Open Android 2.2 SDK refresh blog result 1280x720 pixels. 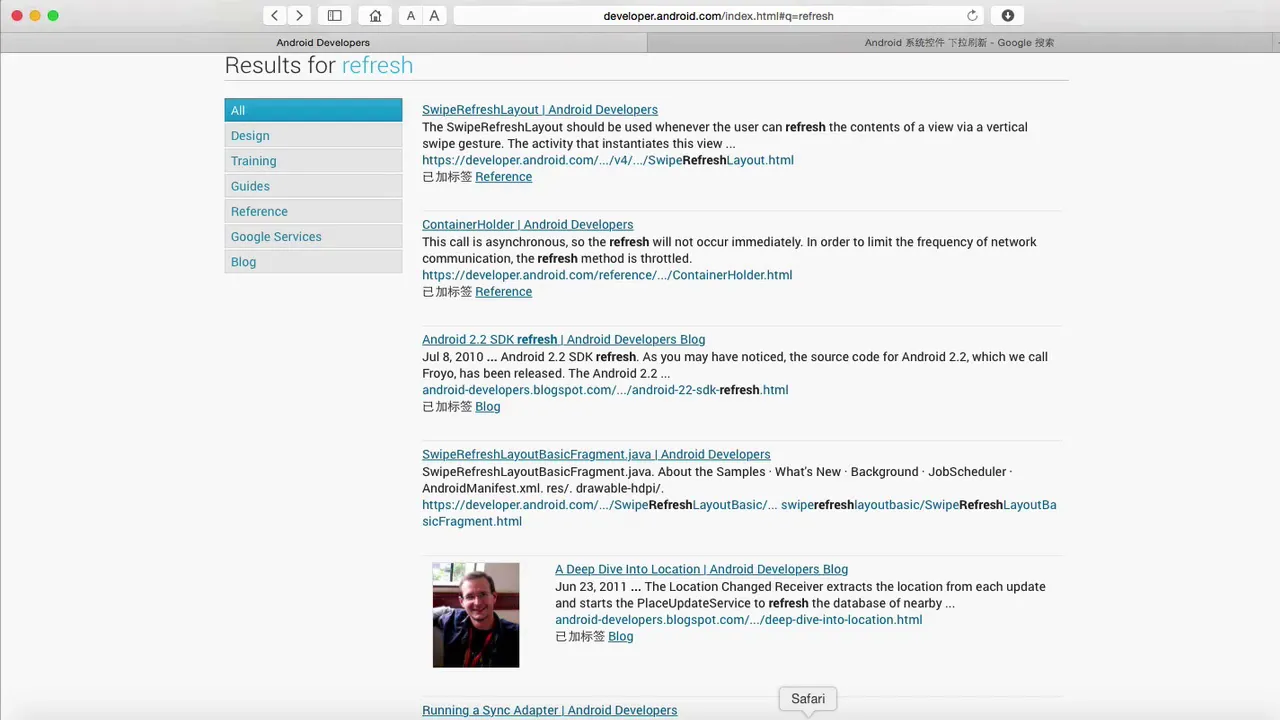click(x=563, y=339)
